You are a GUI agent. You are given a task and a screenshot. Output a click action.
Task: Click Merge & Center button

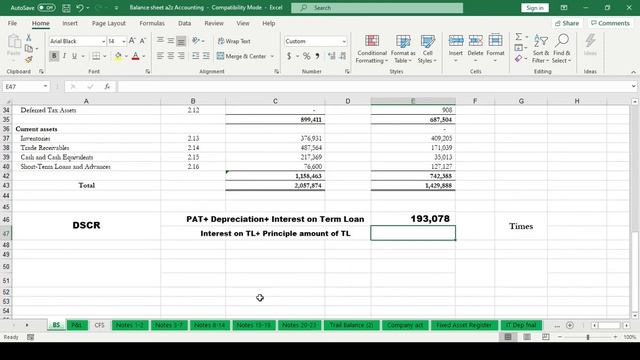pyautogui.click(x=241, y=56)
